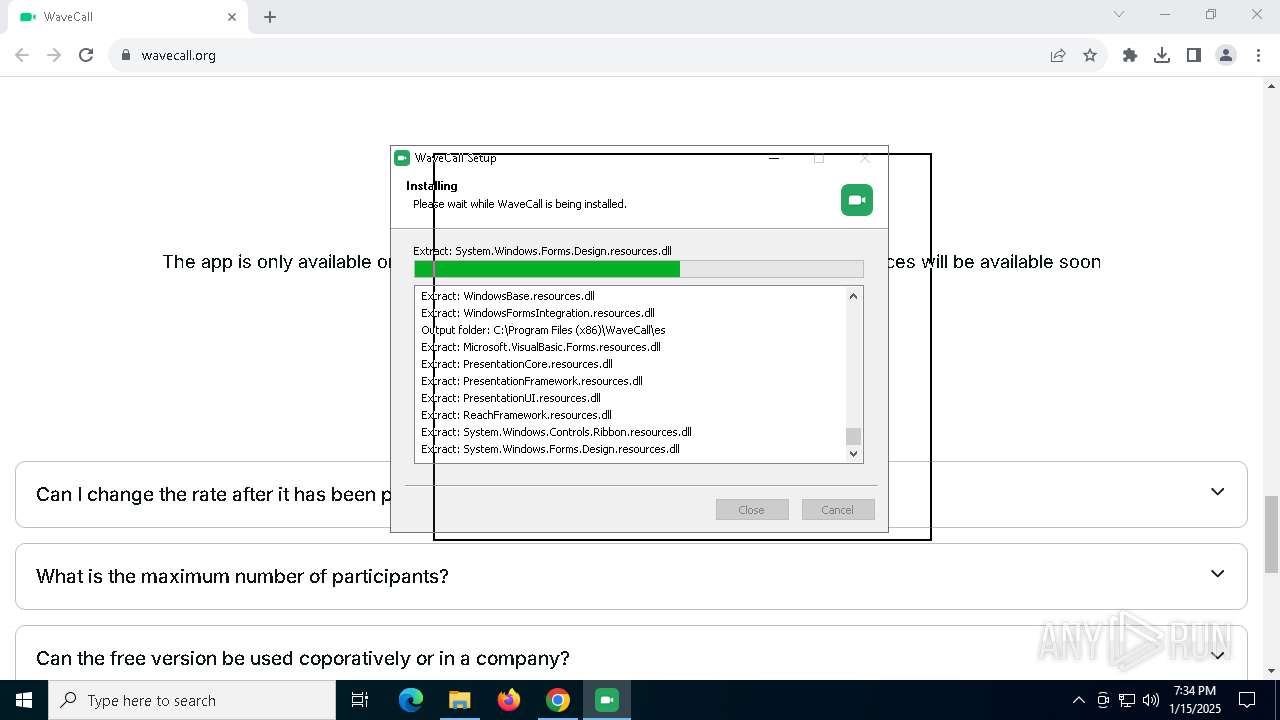Image resolution: width=1280 pixels, height=720 pixels.
Task: Open a new browser tab
Action: pyautogui.click(x=270, y=17)
